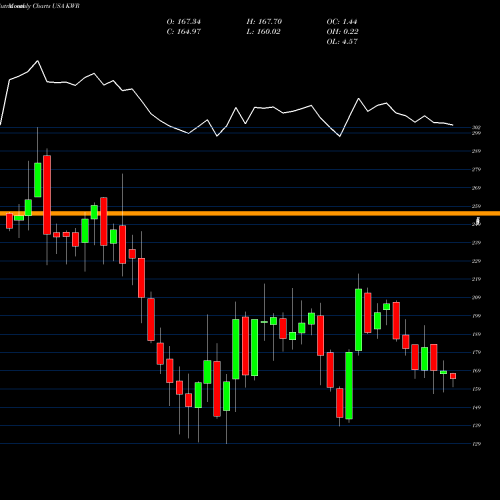Click the 149 price axis label
Screen dimensions: 500x500
tap(476, 407)
